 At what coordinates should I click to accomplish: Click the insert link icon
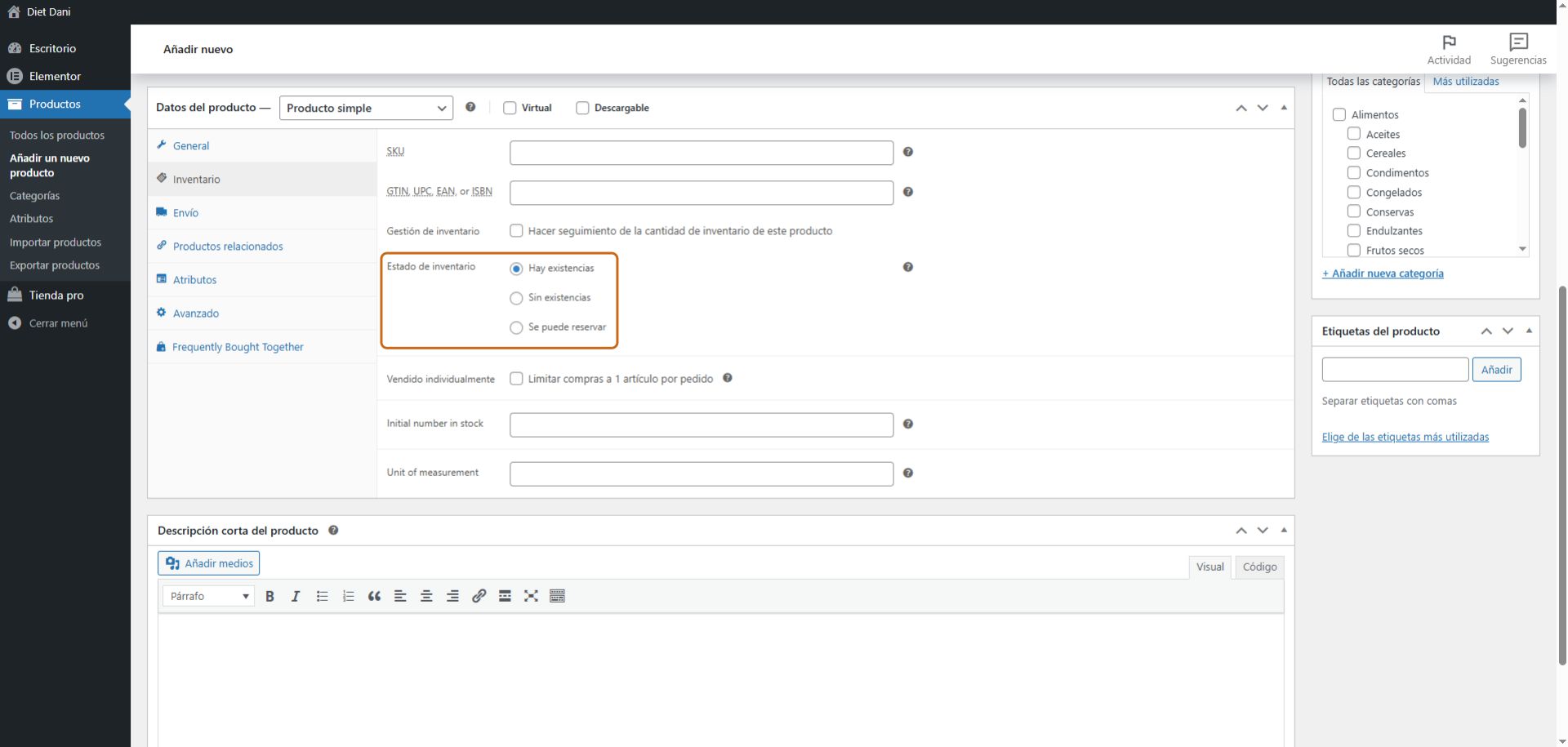[x=479, y=596]
